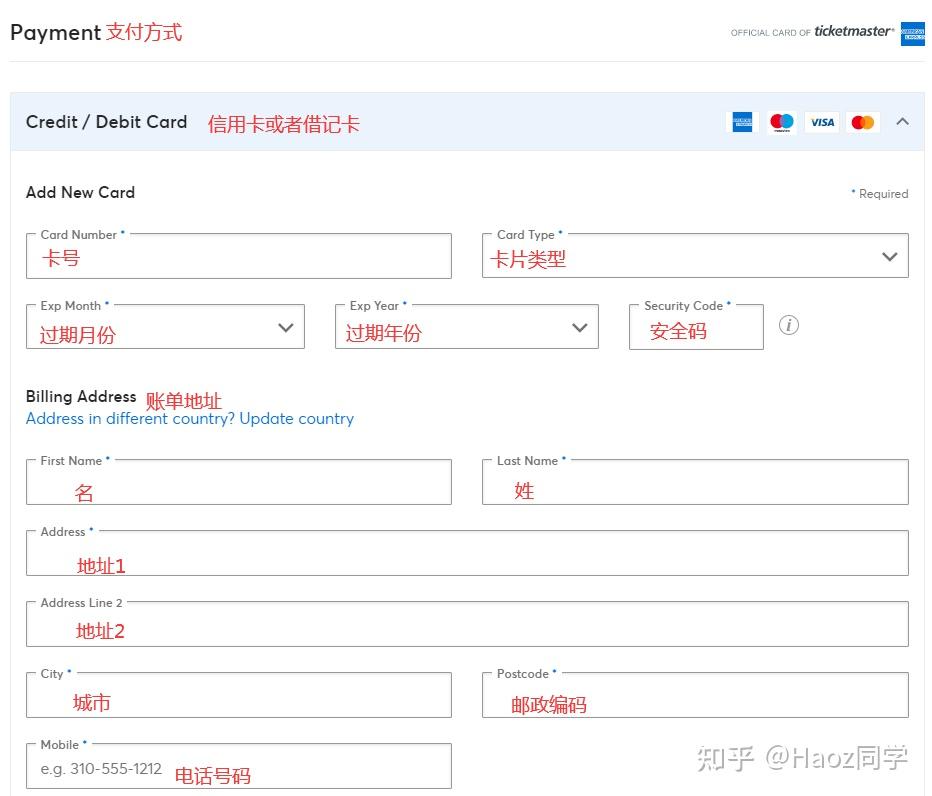This screenshot has width=932, height=796.
Task: Click the American Express icon in card header
Action: (742, 121)
